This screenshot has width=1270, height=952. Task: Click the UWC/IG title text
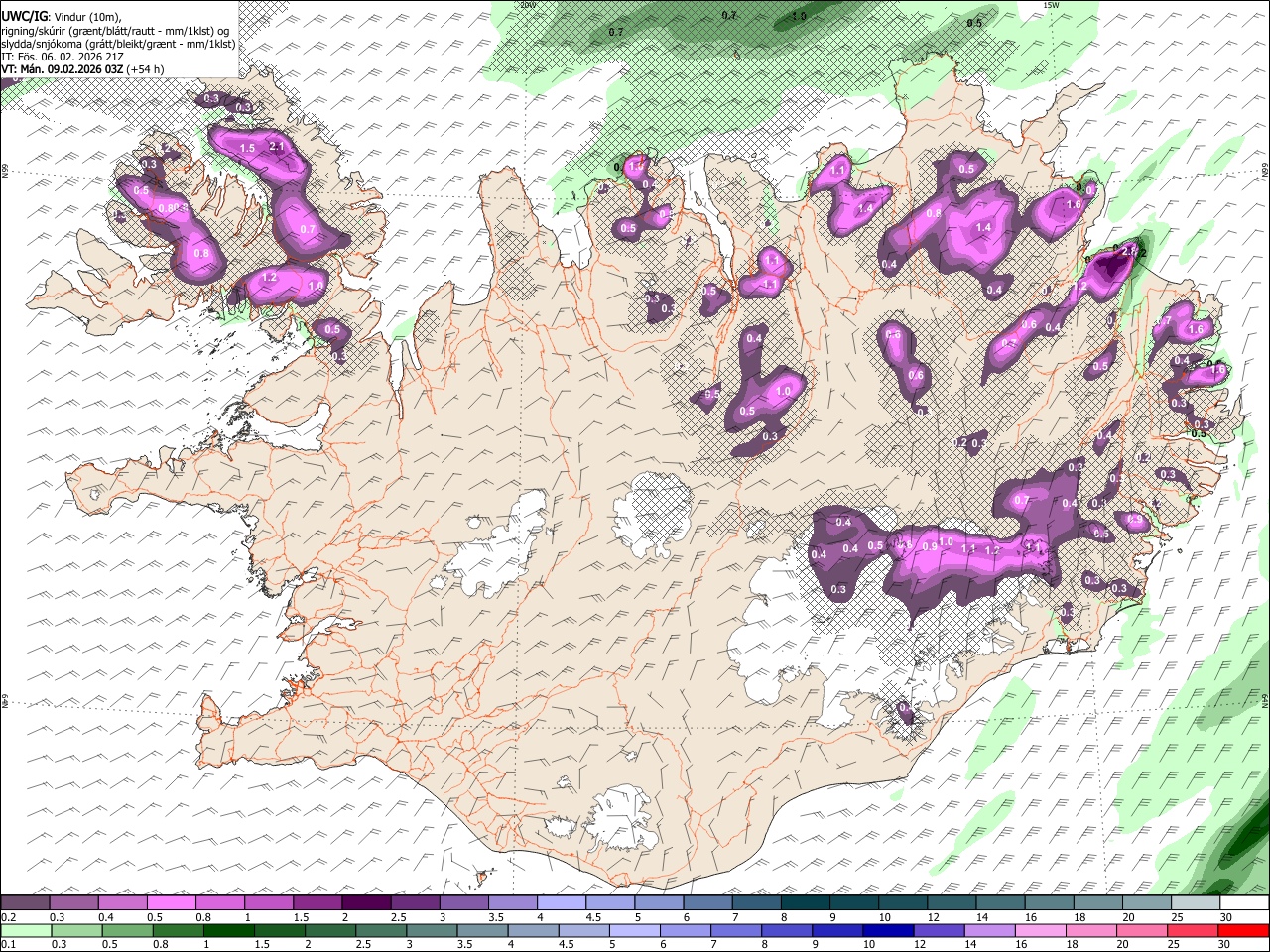[x=23, y=16]
